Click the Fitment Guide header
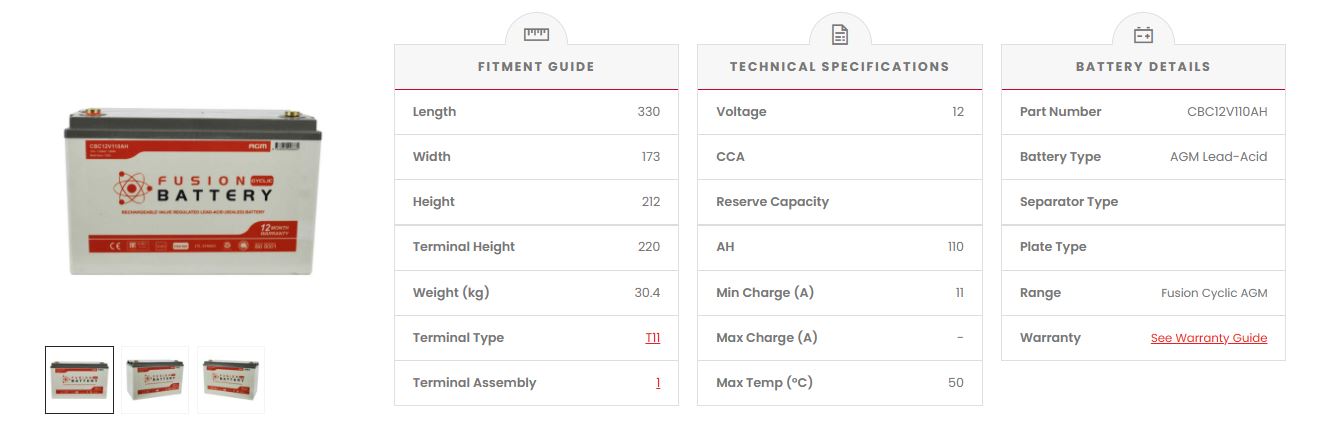Screen dimensions: 1344x433 click(536, 67)
